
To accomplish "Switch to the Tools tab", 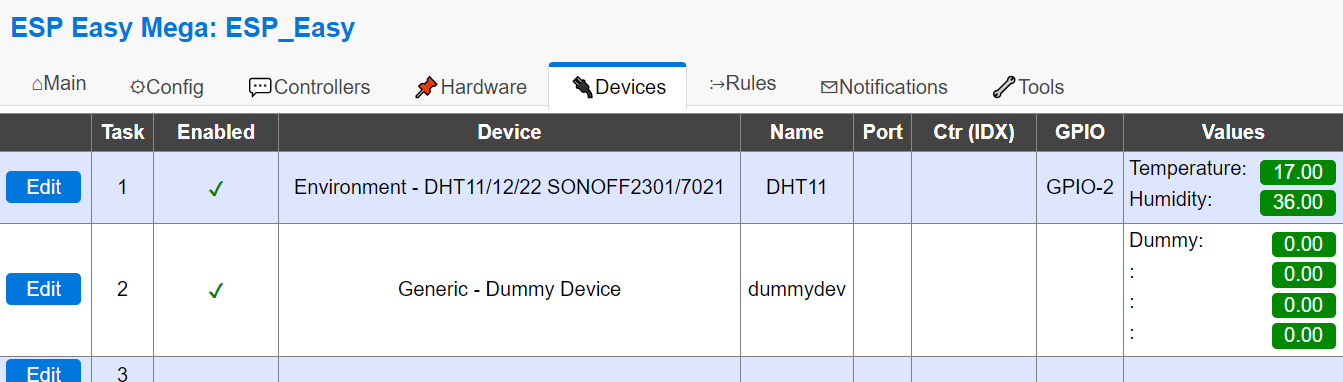I will point(1028,87).
